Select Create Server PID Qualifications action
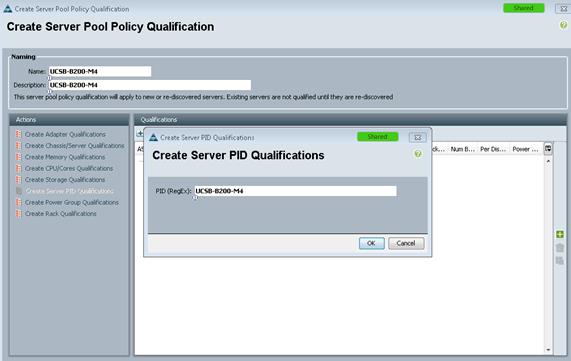The image size is (571, 361). point(69,191)
